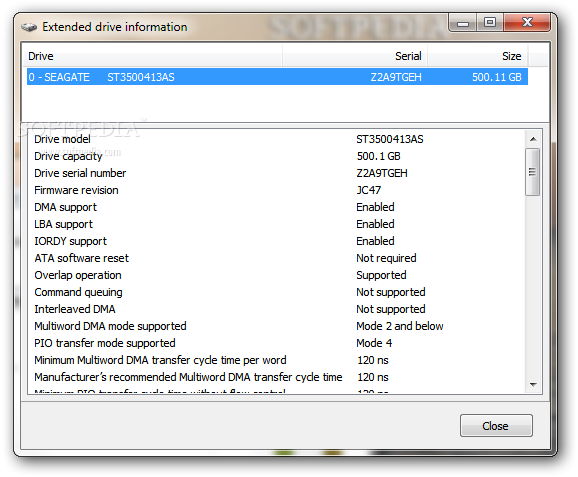The width and height of the screenshot is (578, 477).
Task: Click serial Z2A9TGEH in the drive list
Action: [x=396, y=77]
